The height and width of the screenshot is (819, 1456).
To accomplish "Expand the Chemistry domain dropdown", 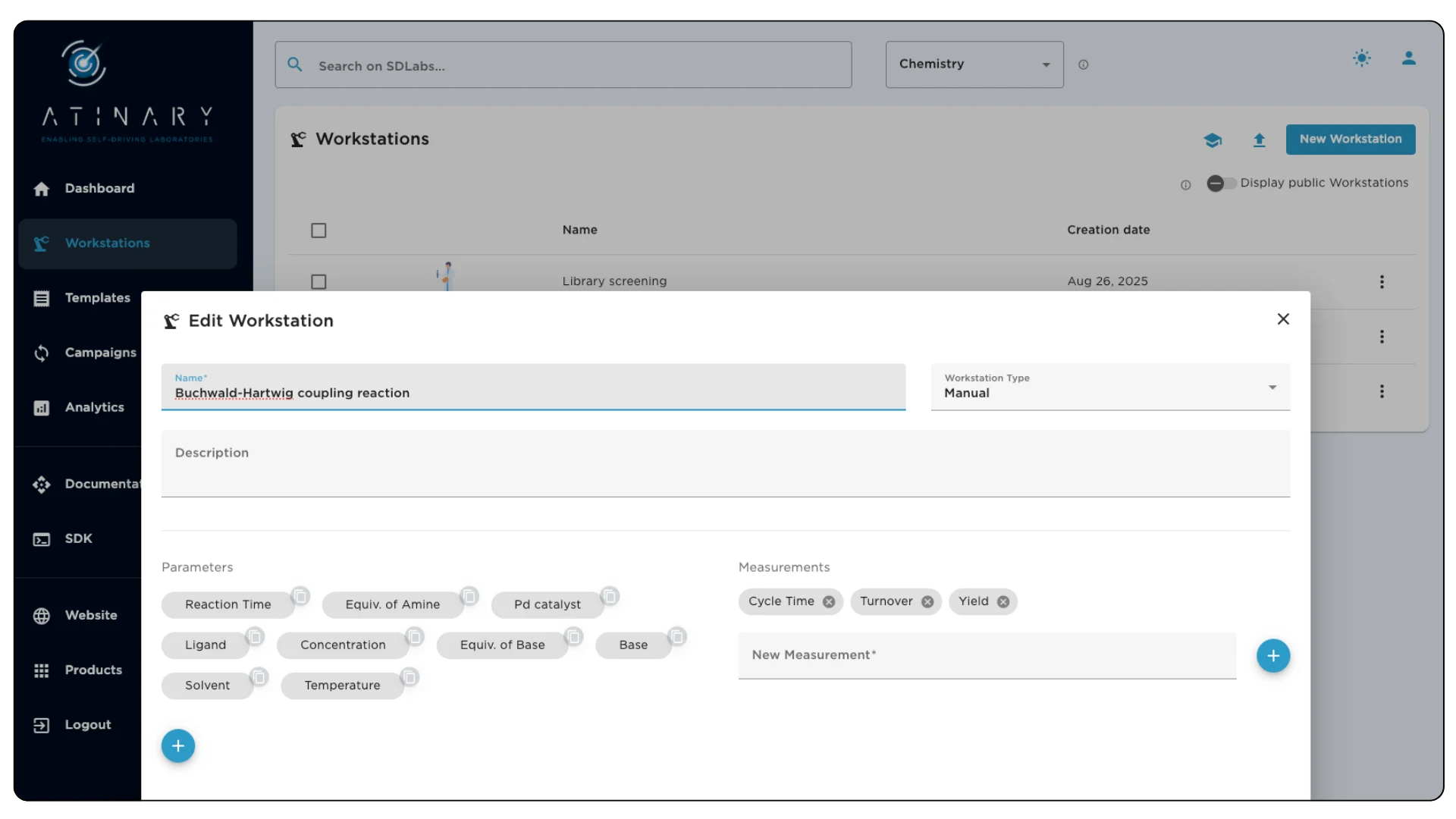I will click(974, 64).
